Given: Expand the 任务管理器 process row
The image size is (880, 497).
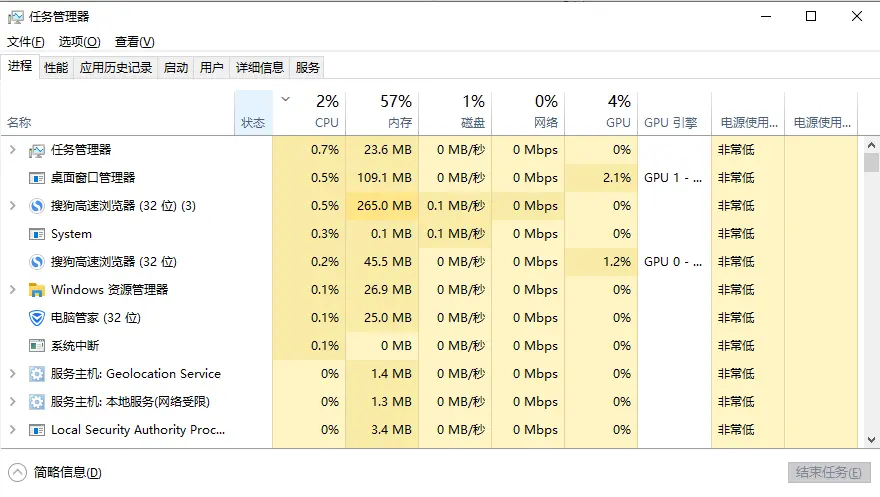Looking at the screenshot, I should [x=12, y=150].
